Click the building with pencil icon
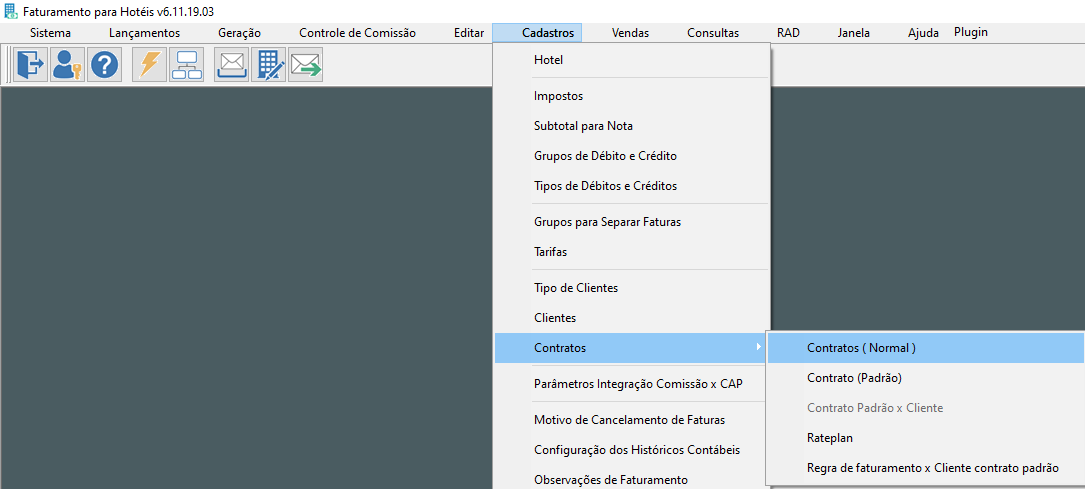This screenshot has width=1085, height=489. (x=268, y=65)
